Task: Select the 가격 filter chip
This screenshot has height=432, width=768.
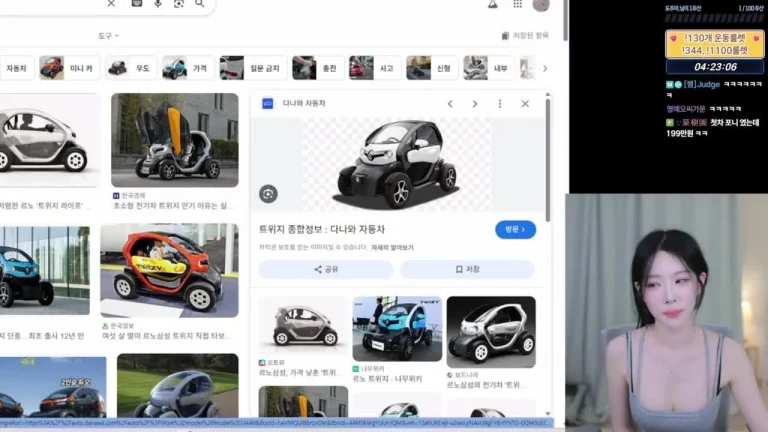Action: tap(188, 68)
